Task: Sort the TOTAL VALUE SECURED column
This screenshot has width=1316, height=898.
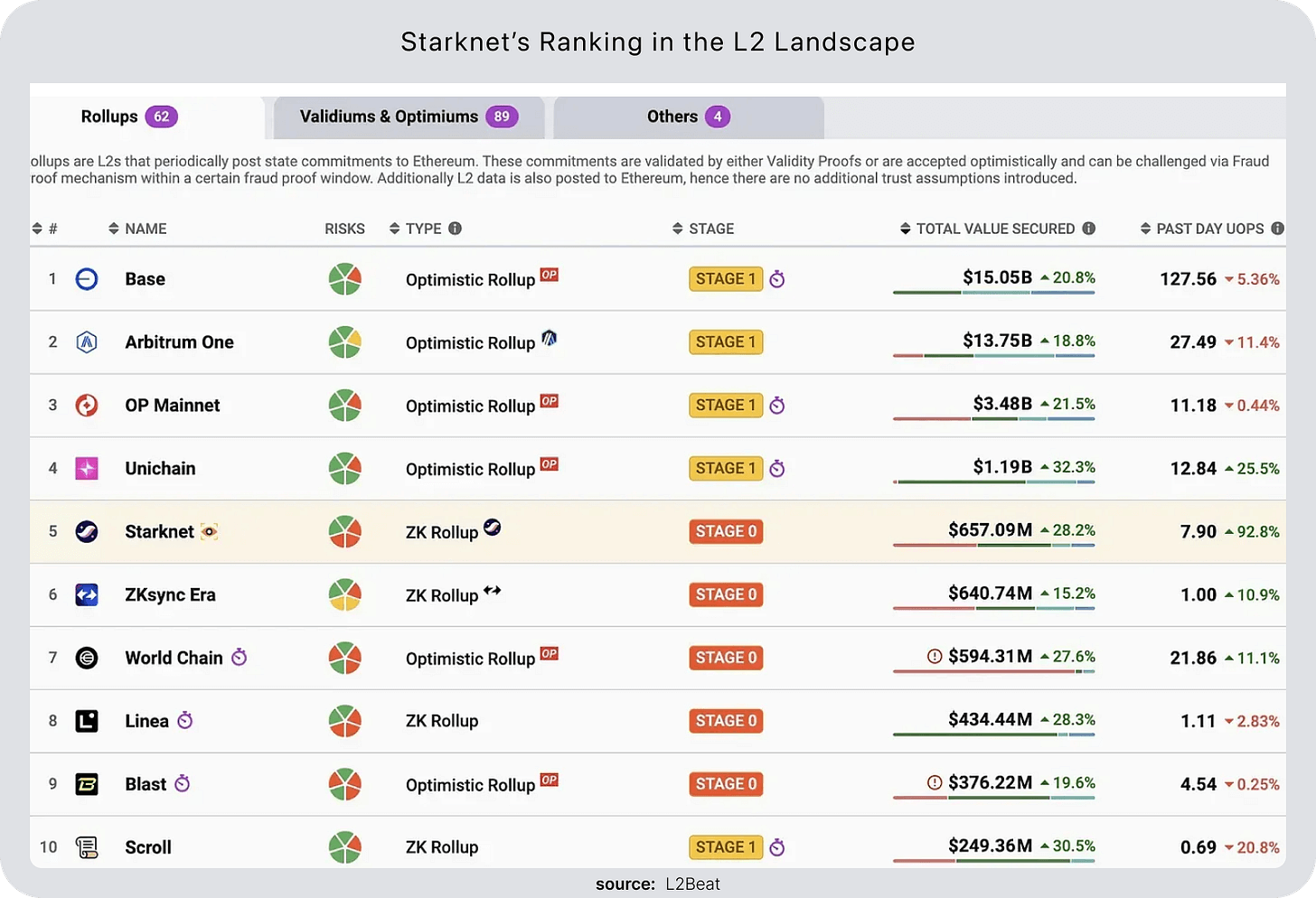Action: point(905,229)
